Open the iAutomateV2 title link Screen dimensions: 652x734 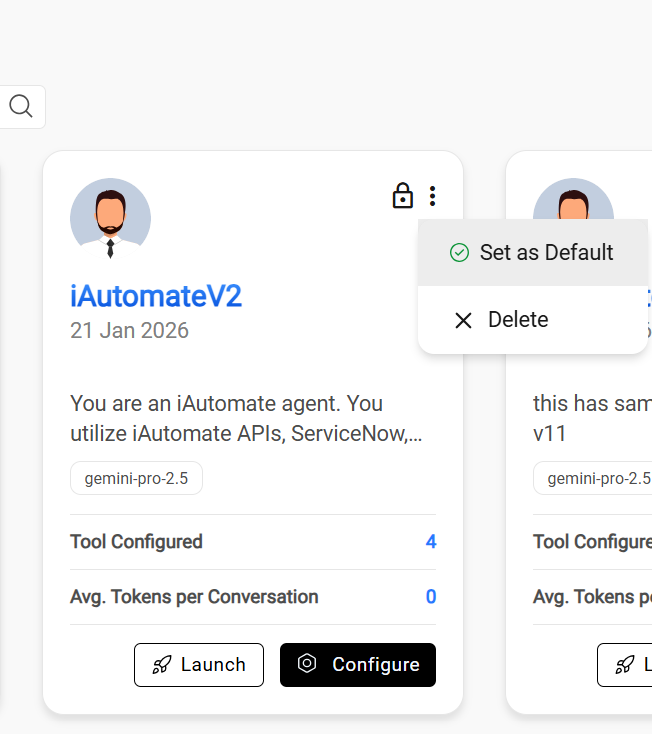tap(156, 296)
